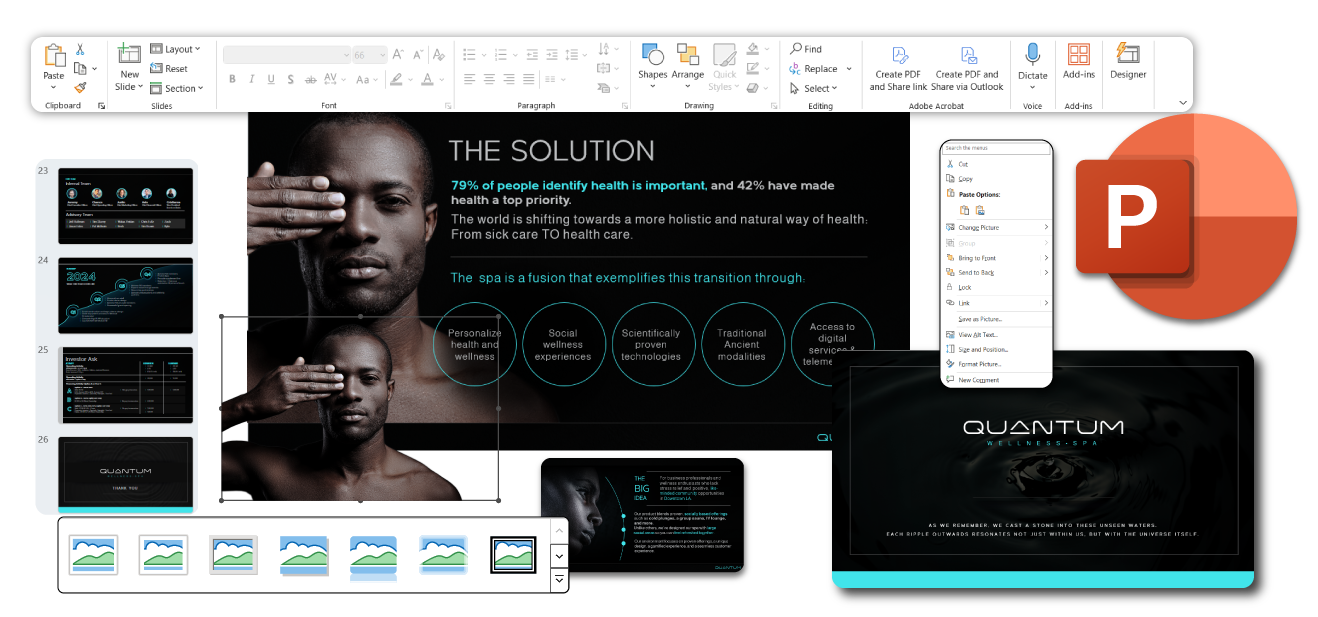This screenshot has width=1318, height=617.
Task: Open the Designer pane
Action: (x=1128, y=62)
